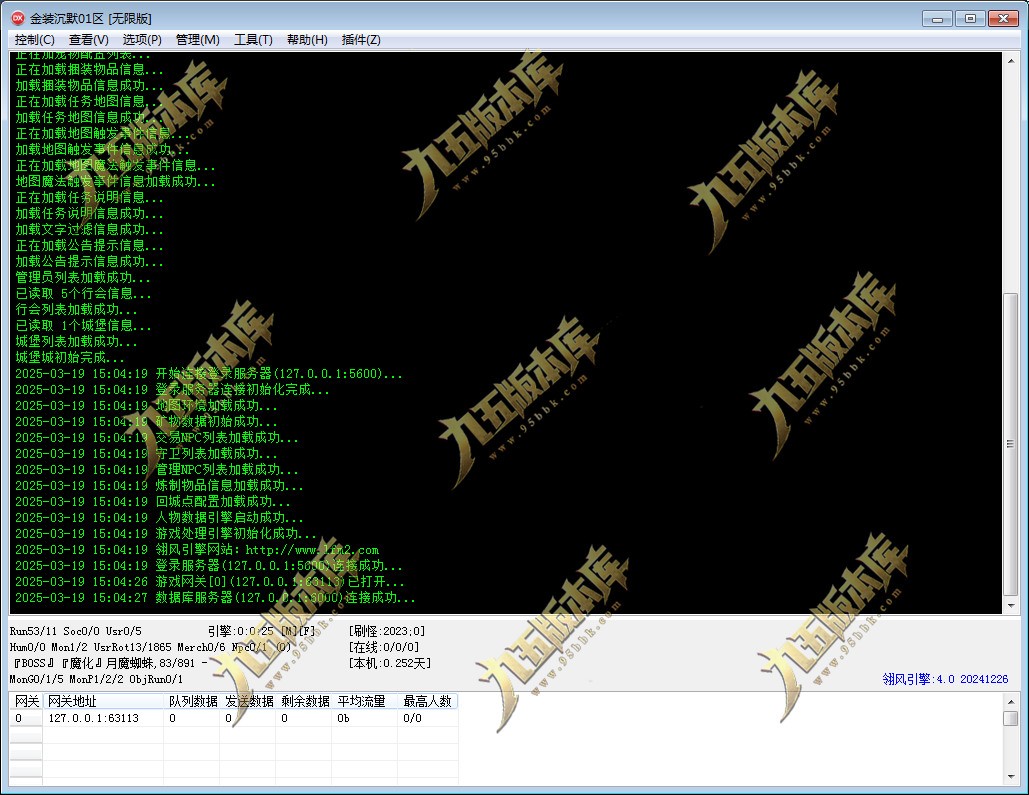Open the 工具(T) menu

(253, 40)
